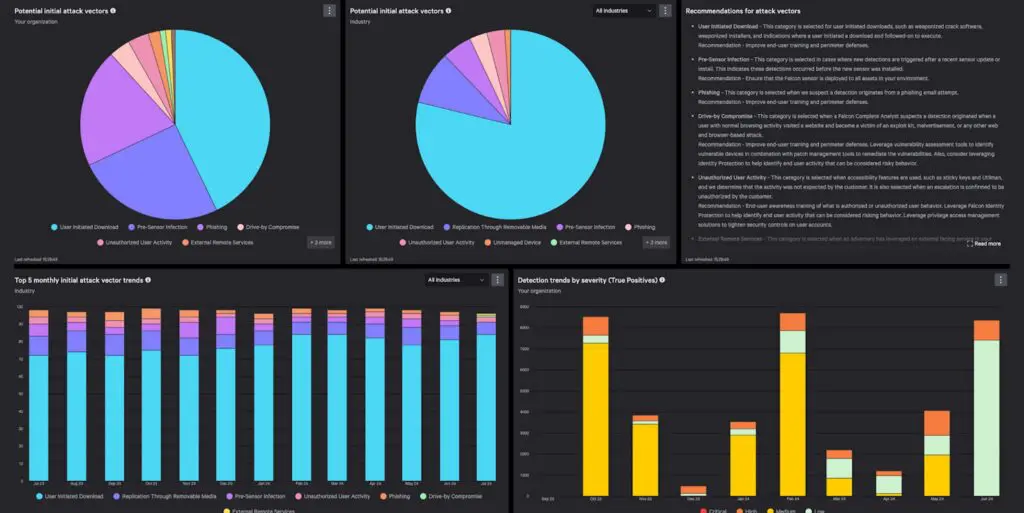
Task: Click info icon next to Recommendations for attack vectors
Action: point(806,11)
